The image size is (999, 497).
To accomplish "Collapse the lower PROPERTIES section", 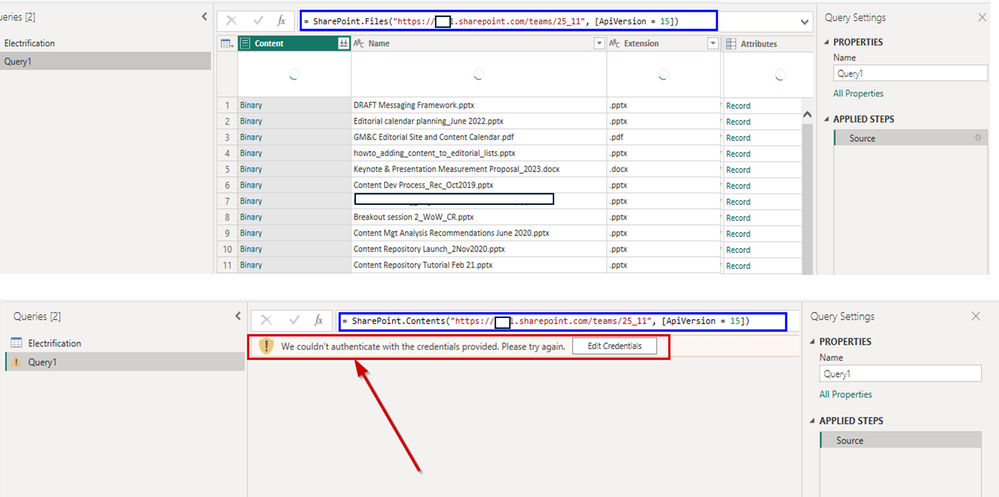I will point(814,342).
